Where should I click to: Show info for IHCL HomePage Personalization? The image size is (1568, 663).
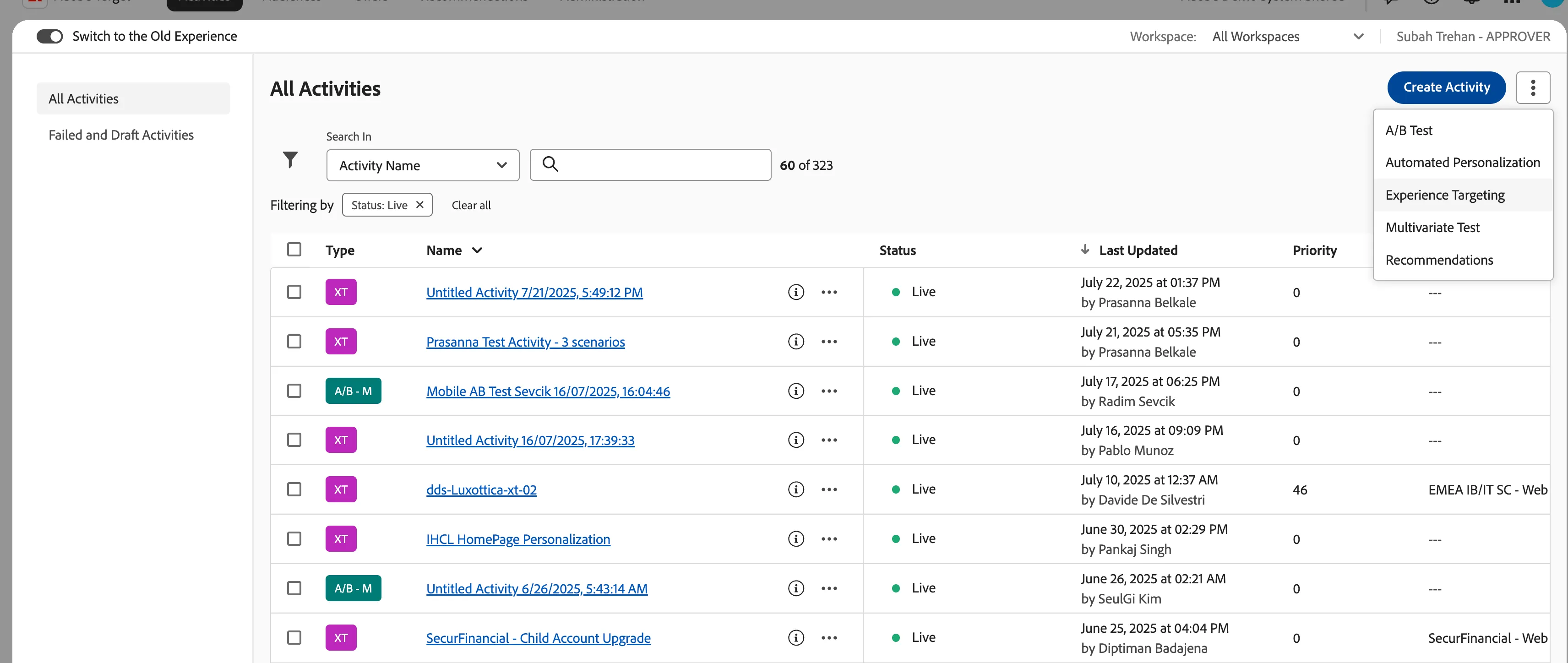[x=795, y=539]
